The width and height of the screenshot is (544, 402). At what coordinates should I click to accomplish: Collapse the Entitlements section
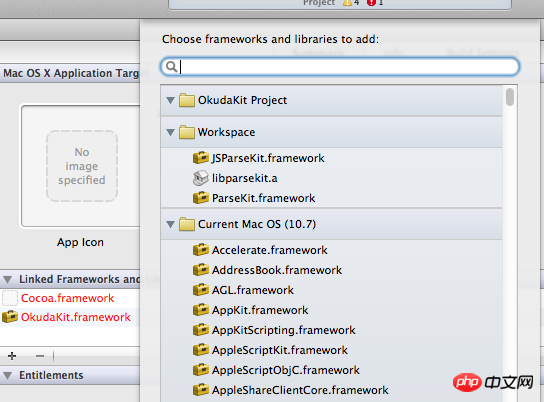click(8, 375)
